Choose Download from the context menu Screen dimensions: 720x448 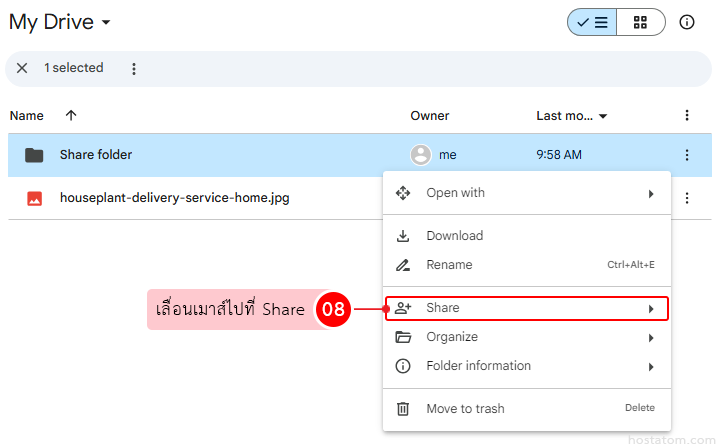tap(454, 236)
